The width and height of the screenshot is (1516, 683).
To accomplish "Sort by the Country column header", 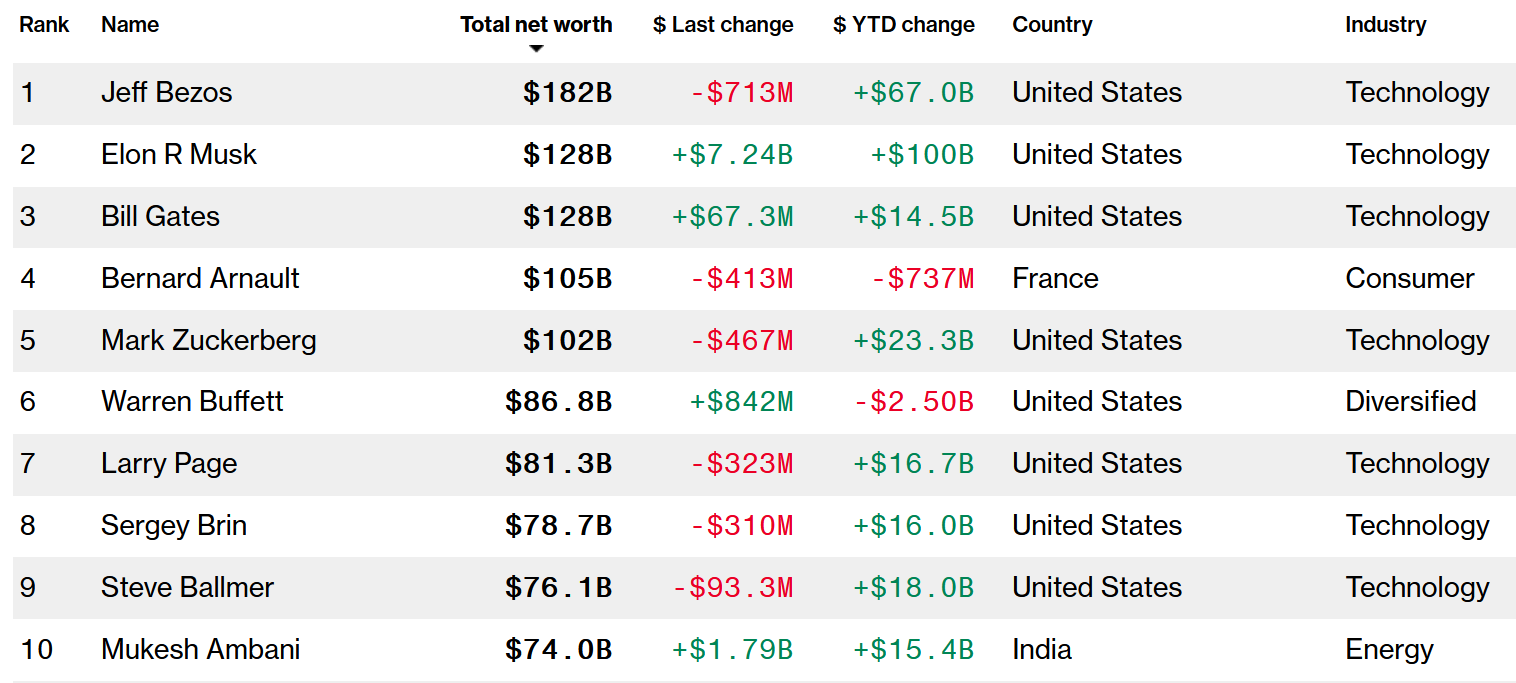I will (x=1052, y=25).
